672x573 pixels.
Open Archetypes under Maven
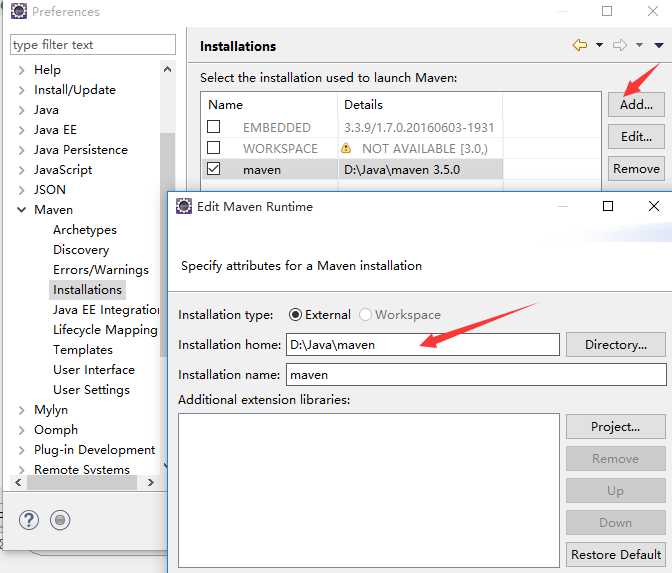85,230
